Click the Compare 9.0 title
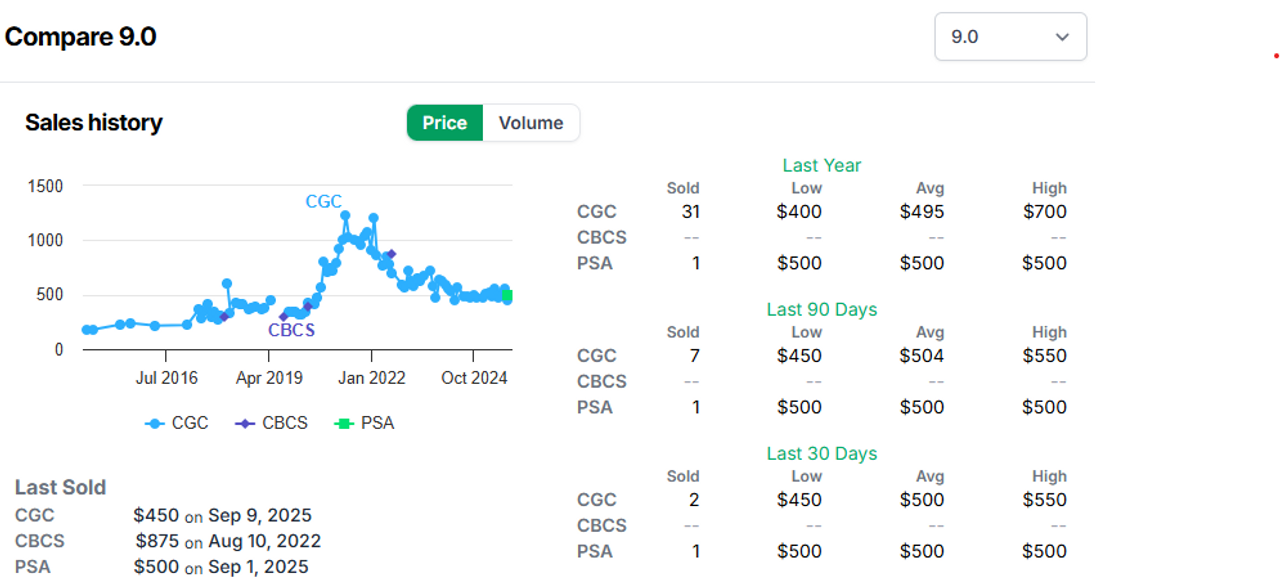The image size is (1280, 587). pos(81,37)
